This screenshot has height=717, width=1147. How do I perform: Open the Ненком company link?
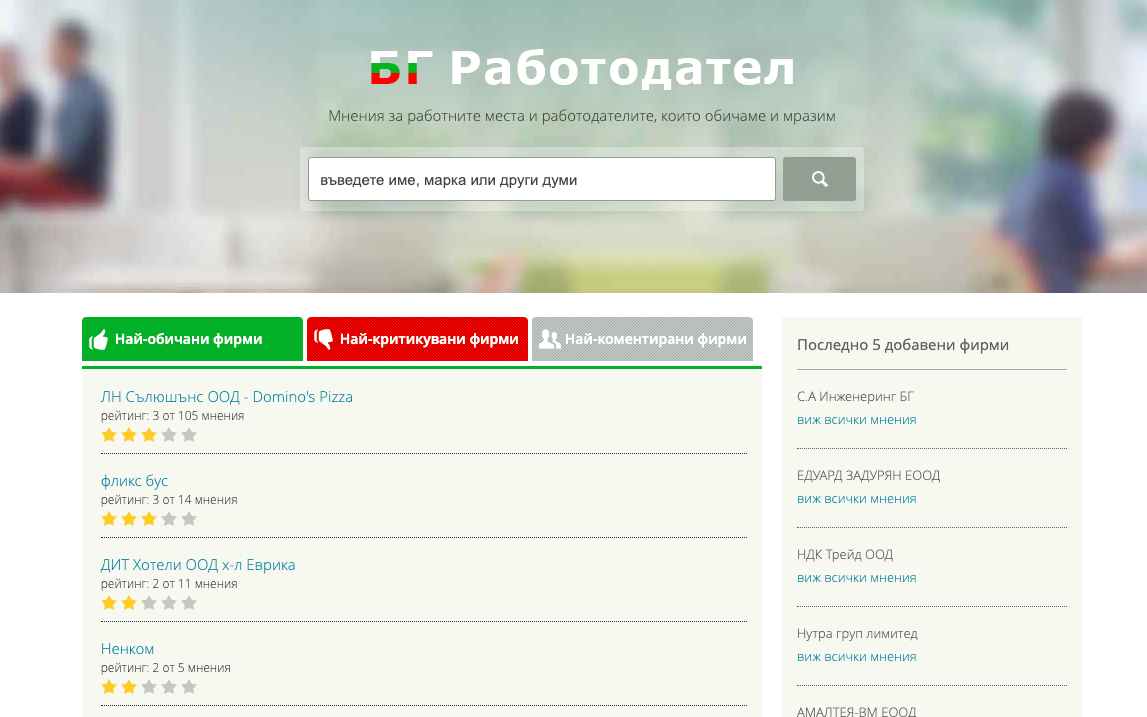pyautogui.click(x=127, y=648)
